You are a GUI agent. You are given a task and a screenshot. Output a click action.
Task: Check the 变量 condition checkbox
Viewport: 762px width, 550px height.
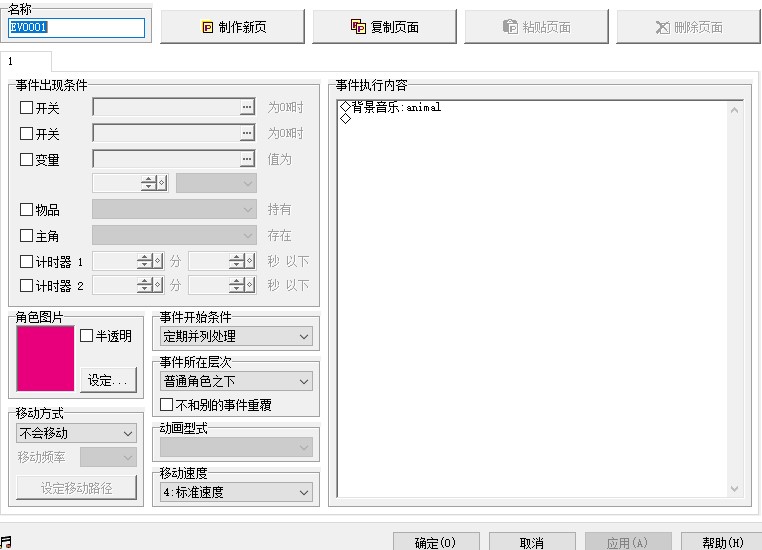pyautogui.click(x=26, y=159)
